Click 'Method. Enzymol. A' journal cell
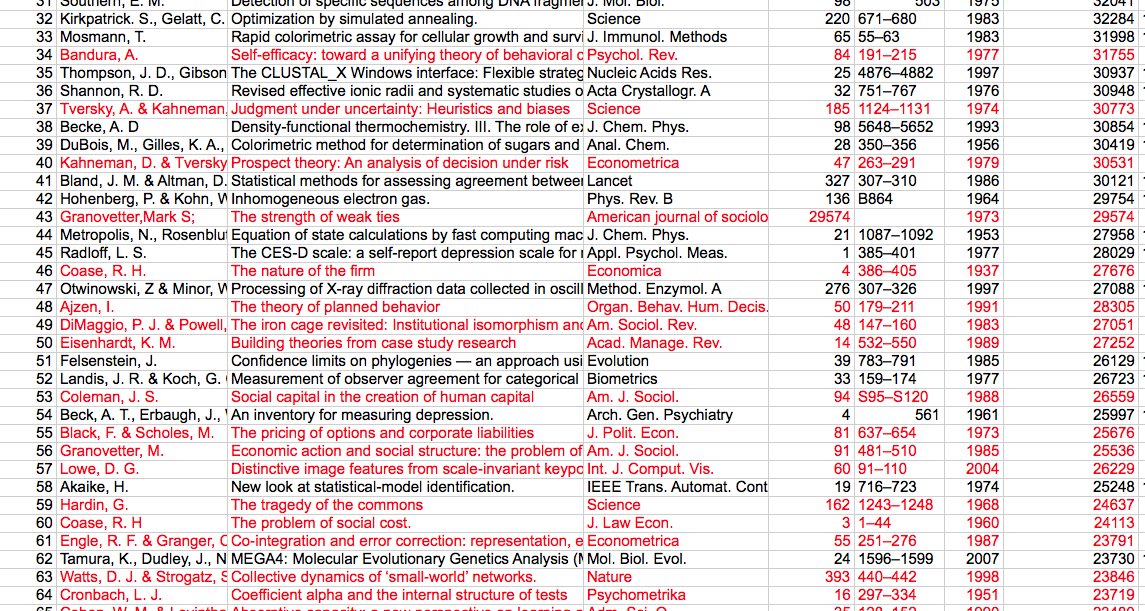Screen dimensions: 1145x611 [x=676, y=289]
